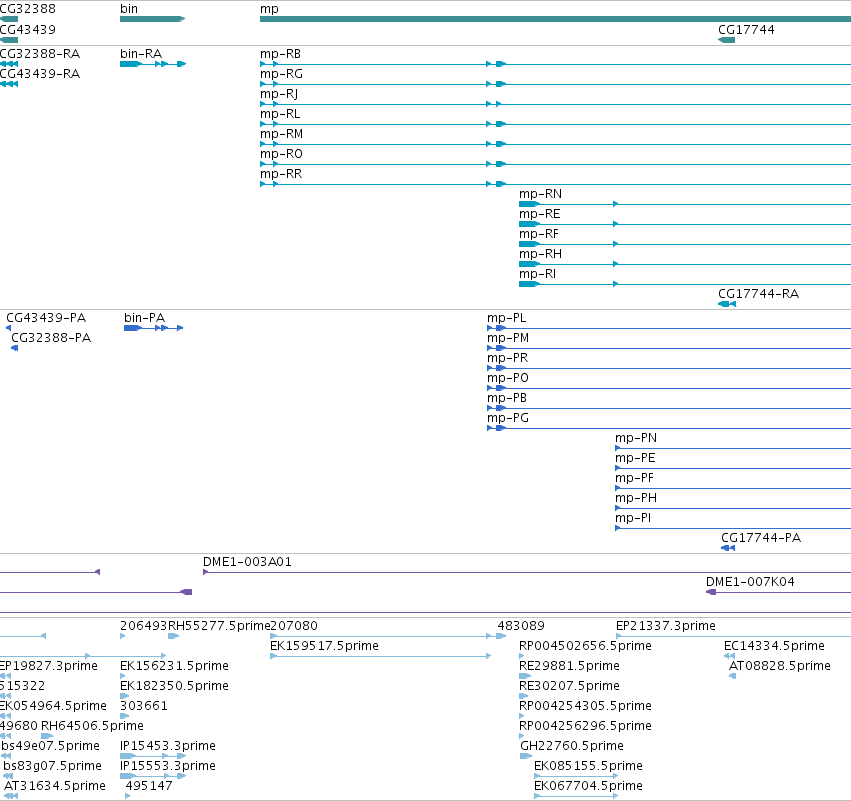Image resolution: width=851 pixels, height=801 pixels.
Task: Click EST RH64506.5prime
Action: [x=92, y=727]
